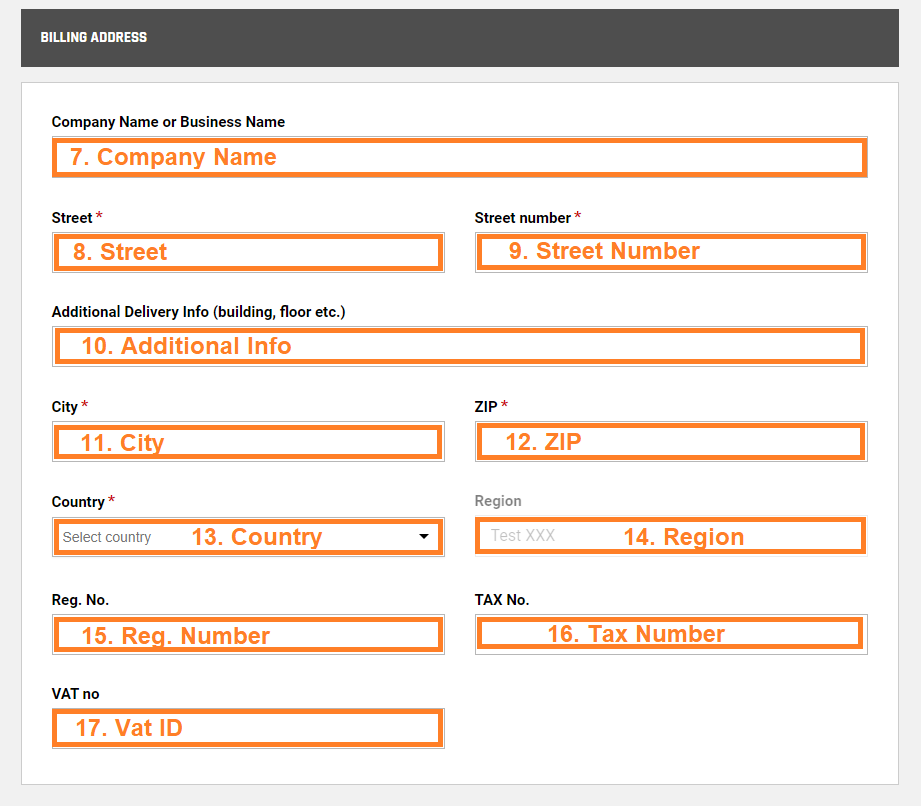Click the 'Reg. No.' label text
921x806 pixels.
tap(80, 600)
